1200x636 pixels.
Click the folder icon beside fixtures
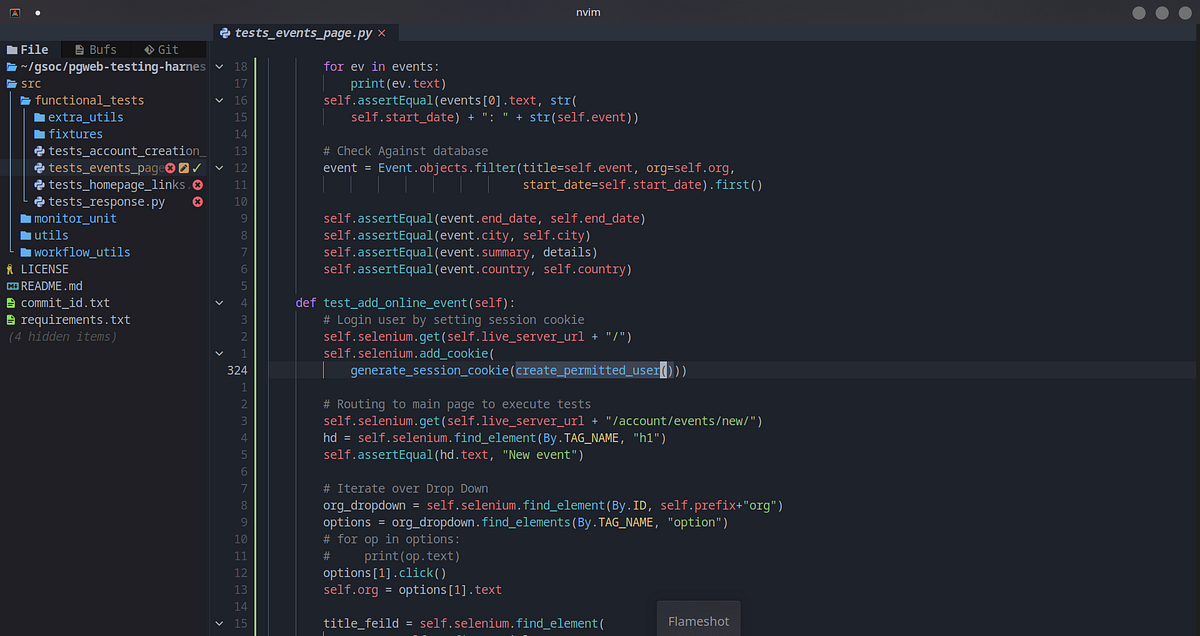point(40,134)
